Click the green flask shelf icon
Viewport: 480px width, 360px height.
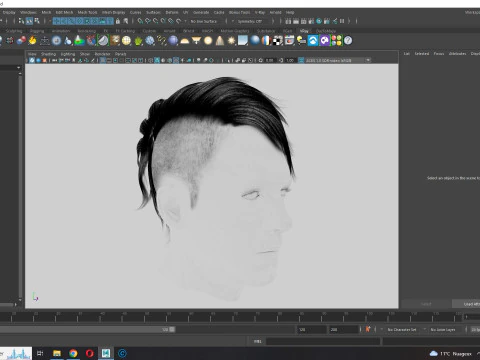pyautogui.click(x=79, y=41)
